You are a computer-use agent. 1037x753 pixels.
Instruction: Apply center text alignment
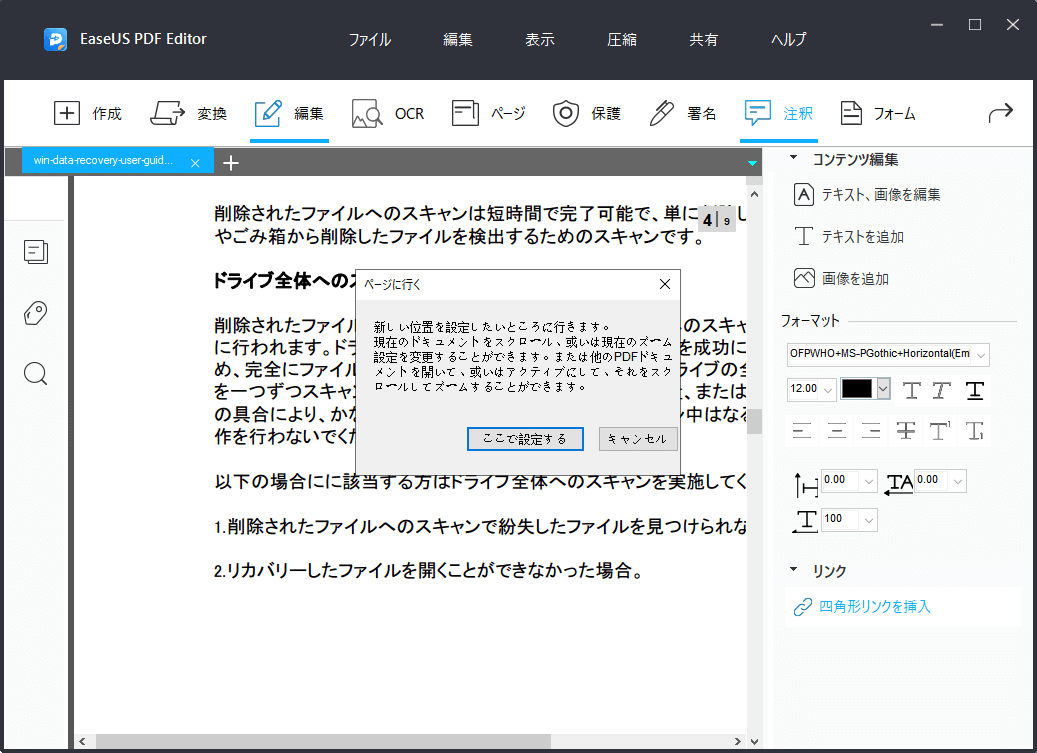(835, 431)
